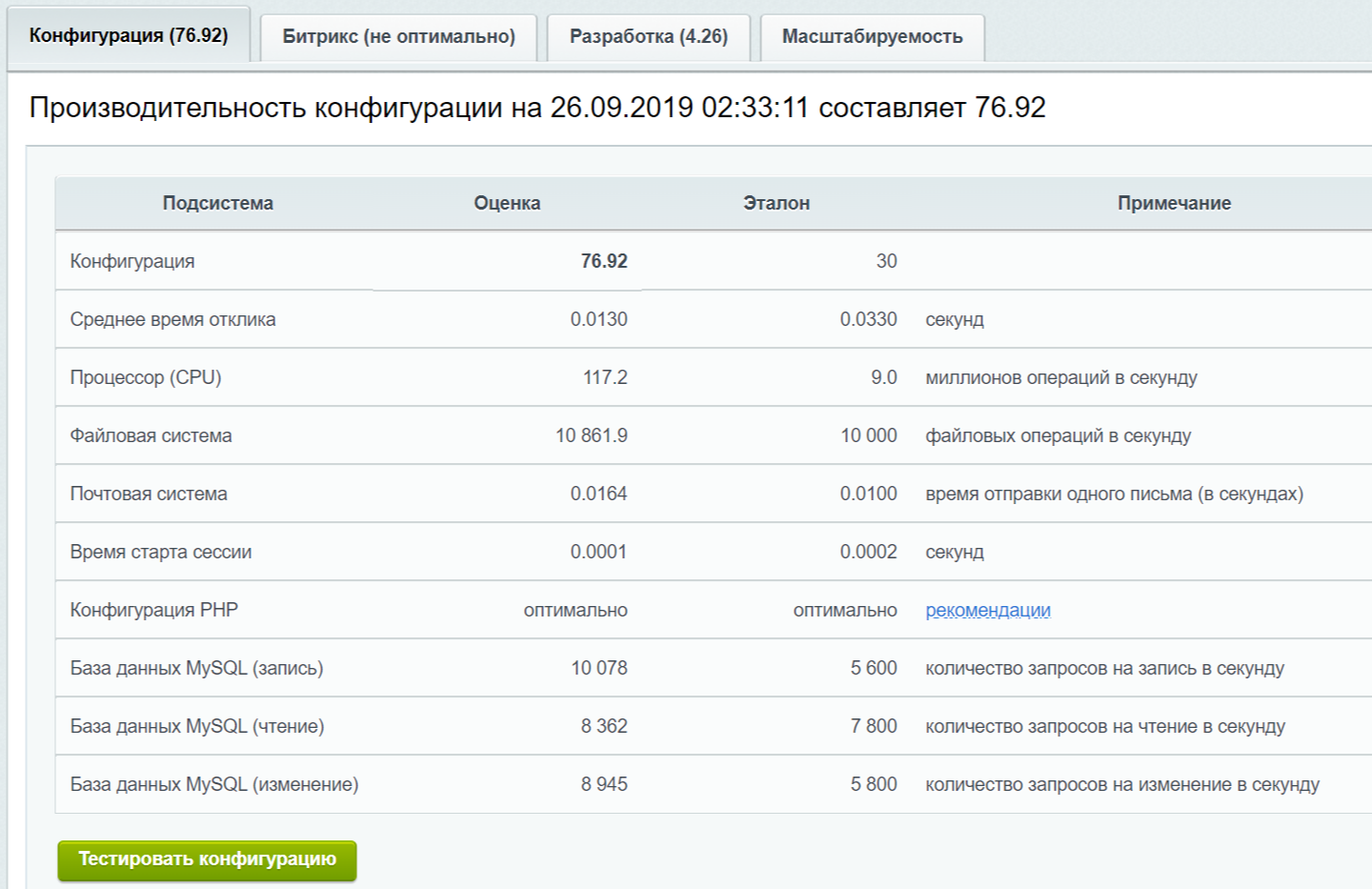The height and width of the screenshot is (889, 1372).
Task: Click the Время старта сессии row label
Action: [x=161, y=552]
